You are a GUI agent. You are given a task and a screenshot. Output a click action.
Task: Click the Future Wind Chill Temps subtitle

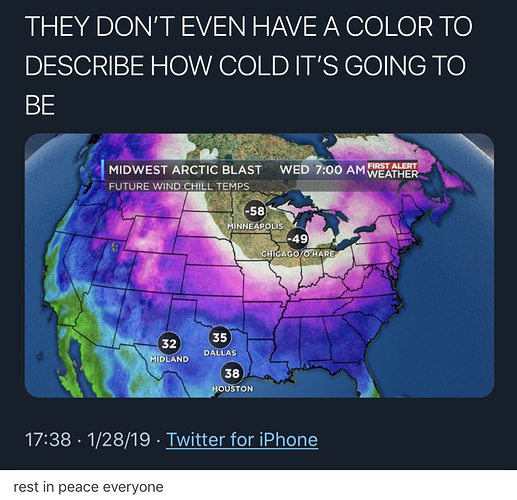click(179, 186)
